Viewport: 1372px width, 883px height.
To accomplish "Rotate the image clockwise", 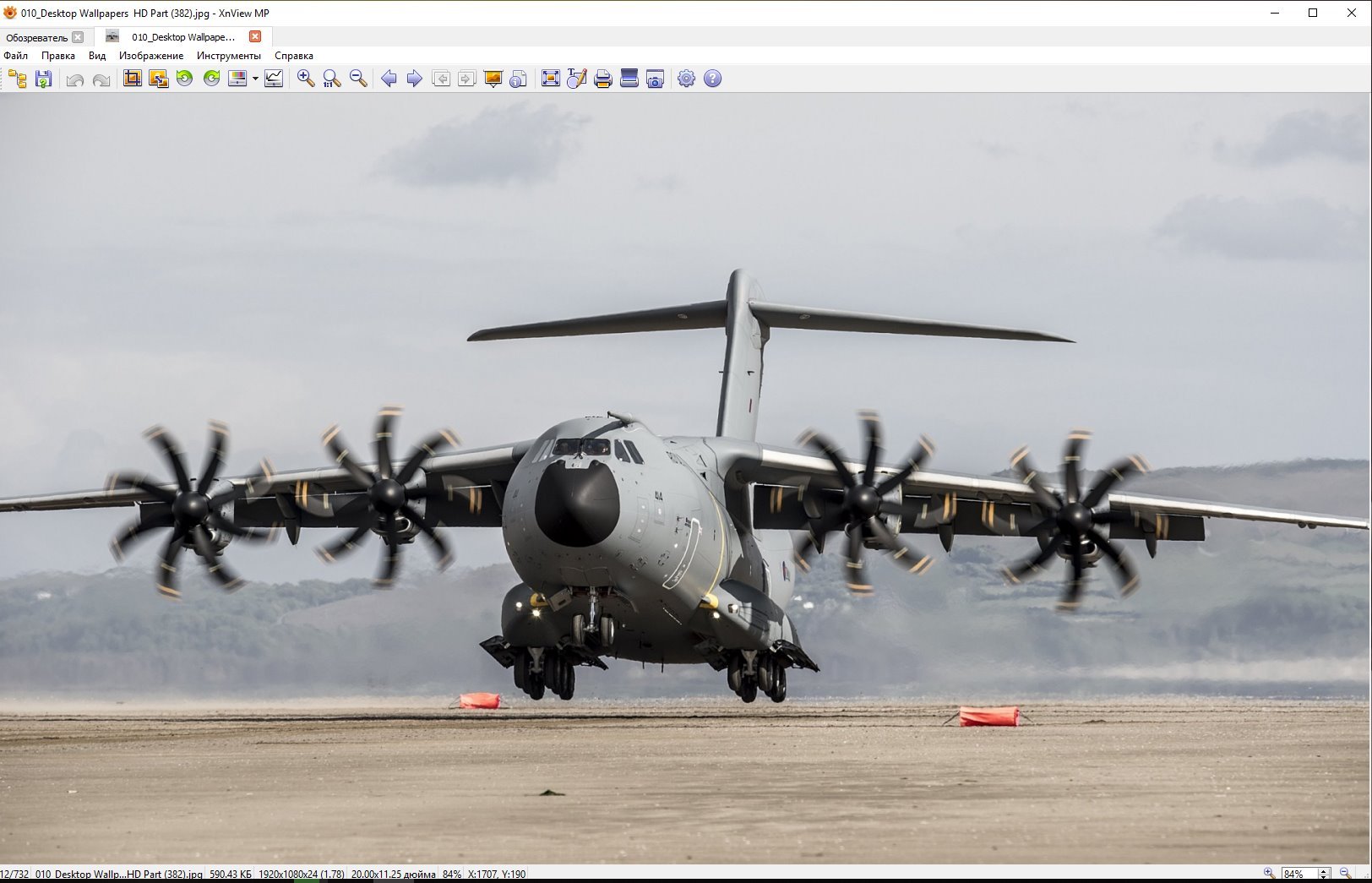I will click(211, 79).
